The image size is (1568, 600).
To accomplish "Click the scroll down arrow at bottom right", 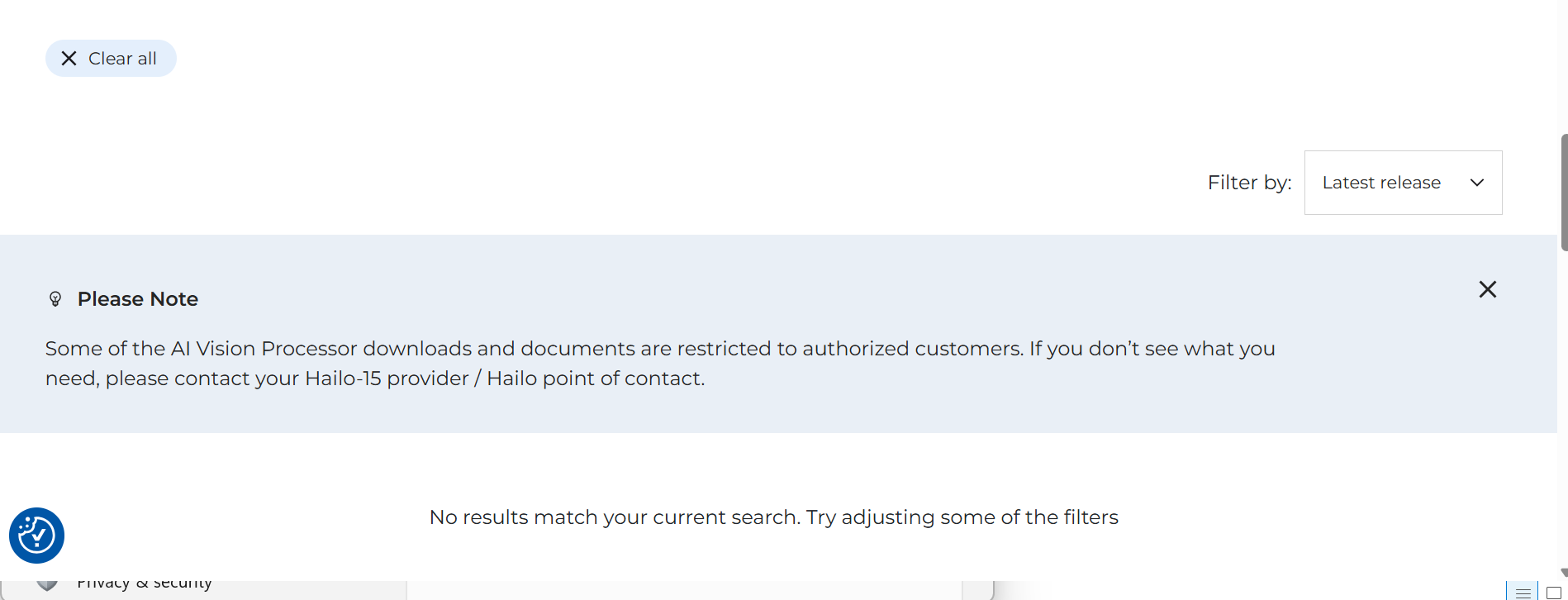I will [1563, 572].
